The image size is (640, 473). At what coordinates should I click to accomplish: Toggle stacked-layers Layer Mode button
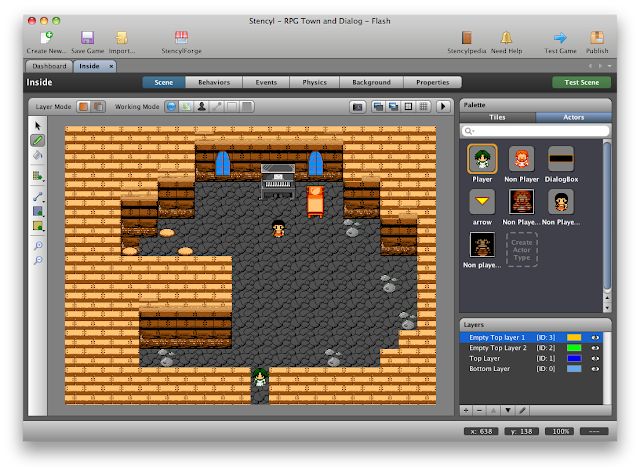click(98, 107)
